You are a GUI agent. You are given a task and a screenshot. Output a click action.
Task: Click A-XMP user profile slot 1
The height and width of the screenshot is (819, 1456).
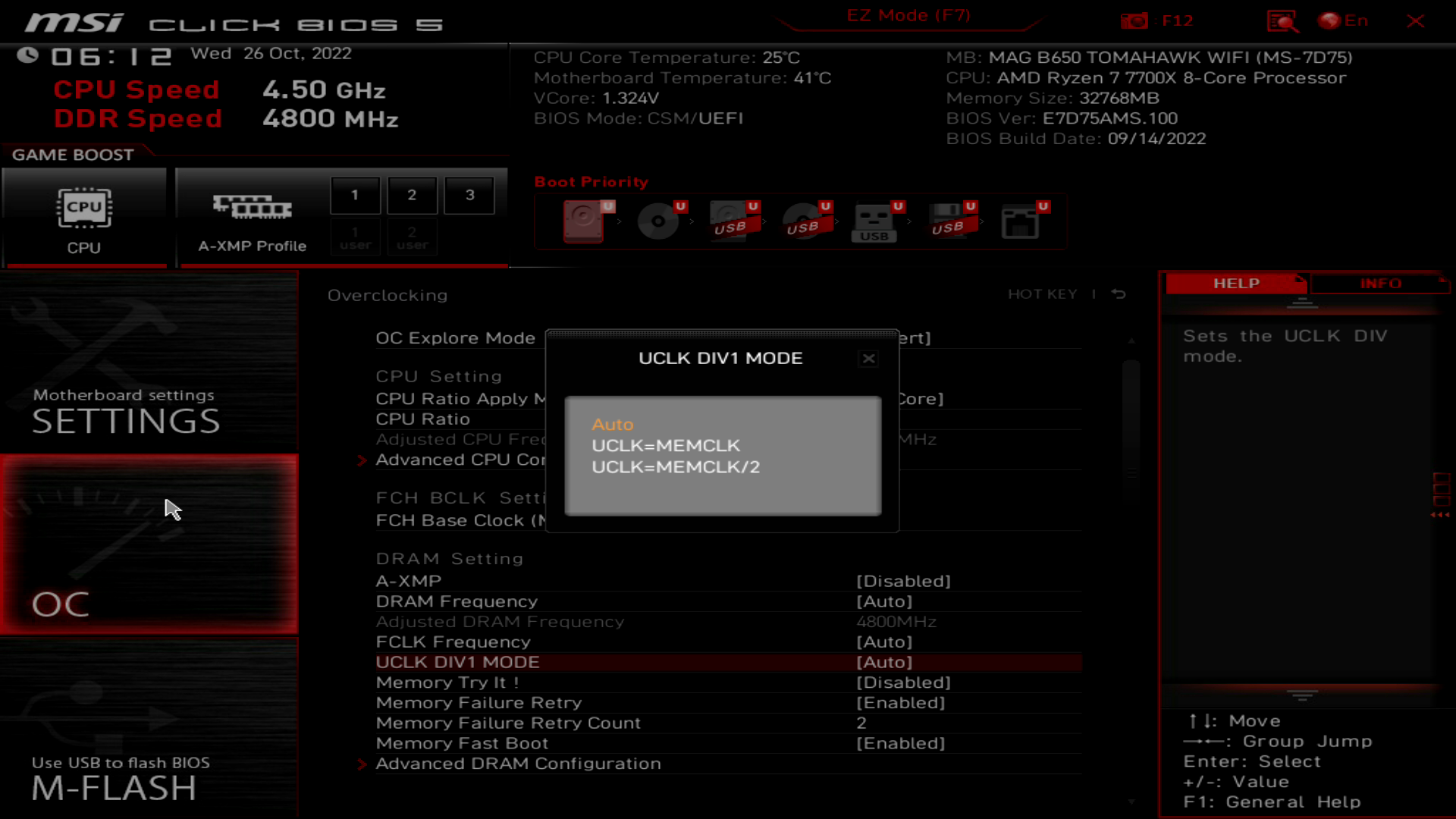click(355, 195)
